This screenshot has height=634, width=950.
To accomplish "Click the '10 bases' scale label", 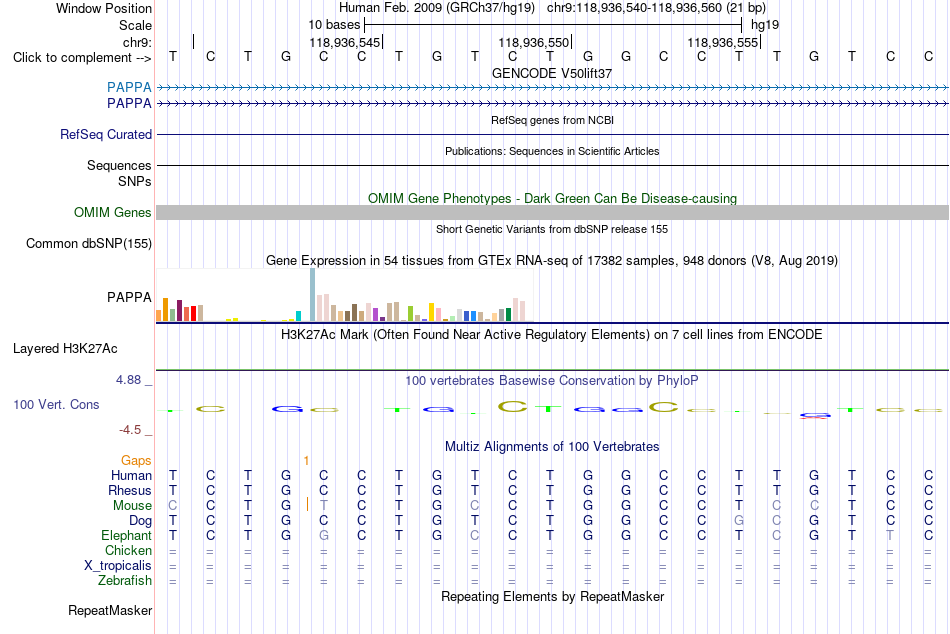I will tap(334, 25).
